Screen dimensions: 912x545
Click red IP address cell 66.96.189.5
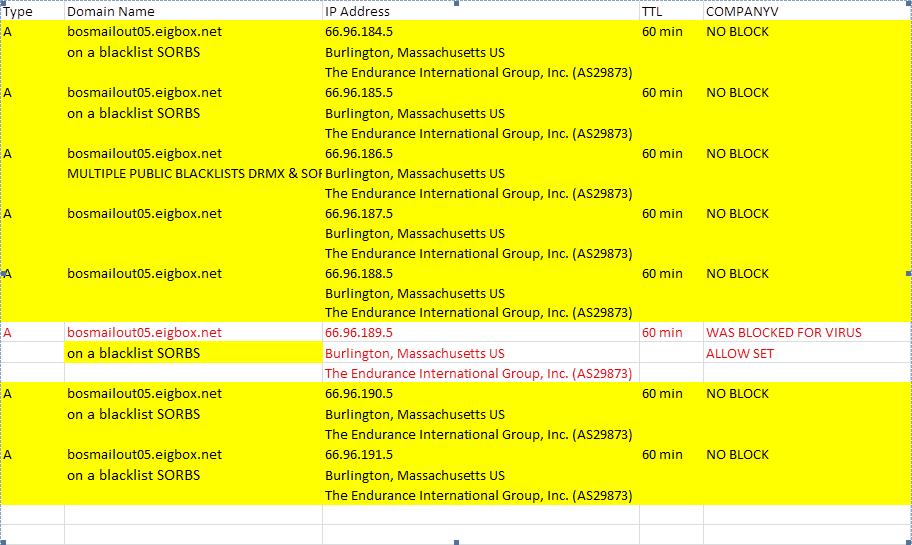click(480, 332)
